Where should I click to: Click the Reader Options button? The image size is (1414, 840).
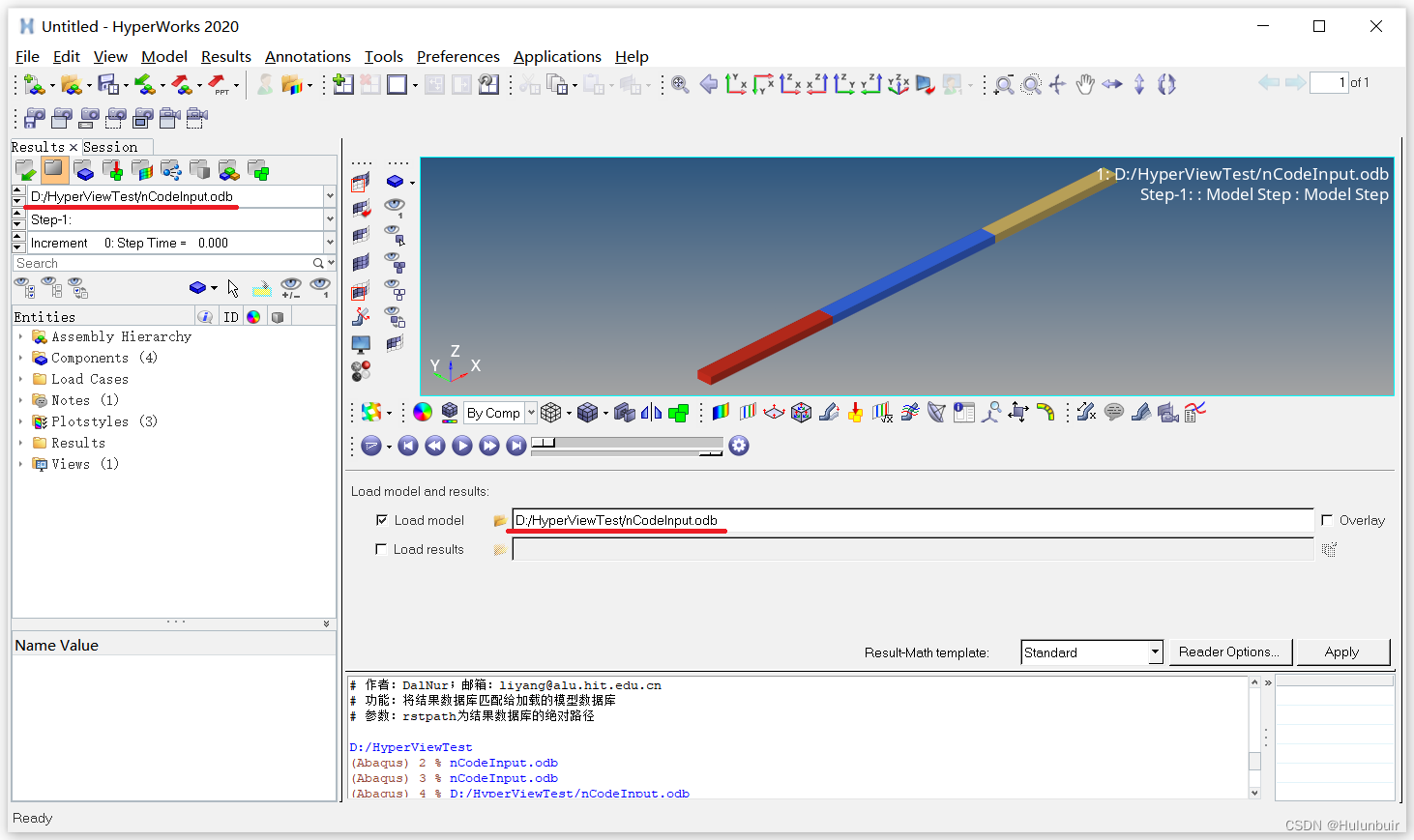(1228, 652)
